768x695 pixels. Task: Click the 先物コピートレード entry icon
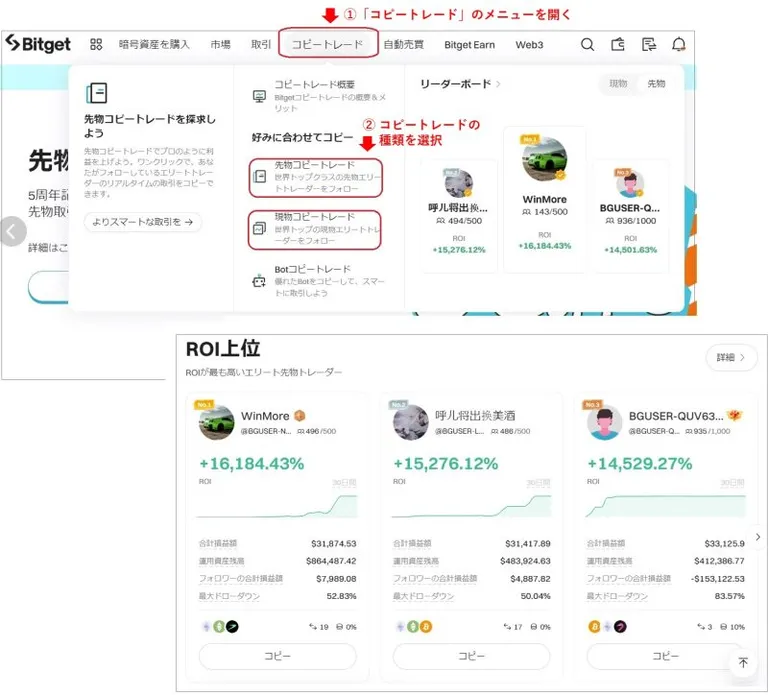(x=260, y=176)
